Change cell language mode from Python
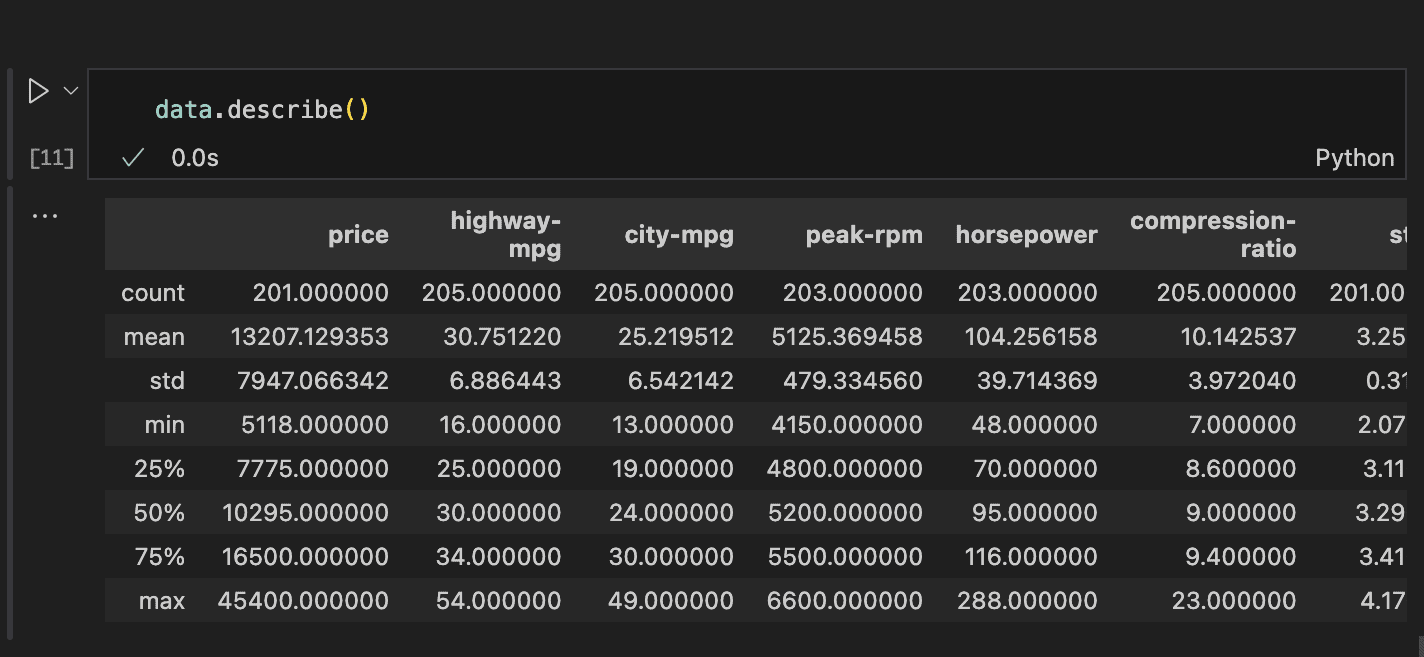The image size is (1424, 657). pyautogui.click(x=1354, y=158)
